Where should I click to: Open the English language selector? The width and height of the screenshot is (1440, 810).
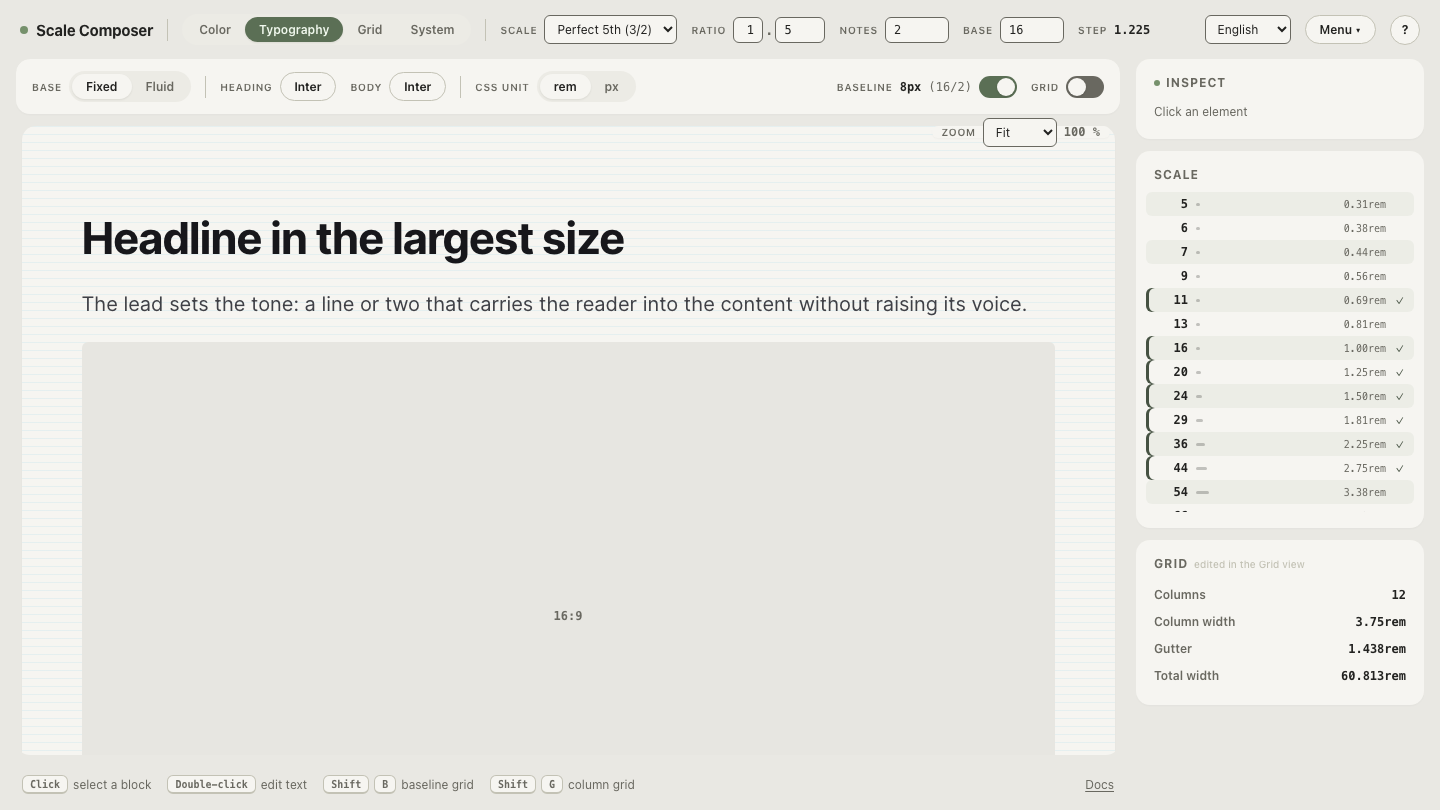coord(1248,30)
